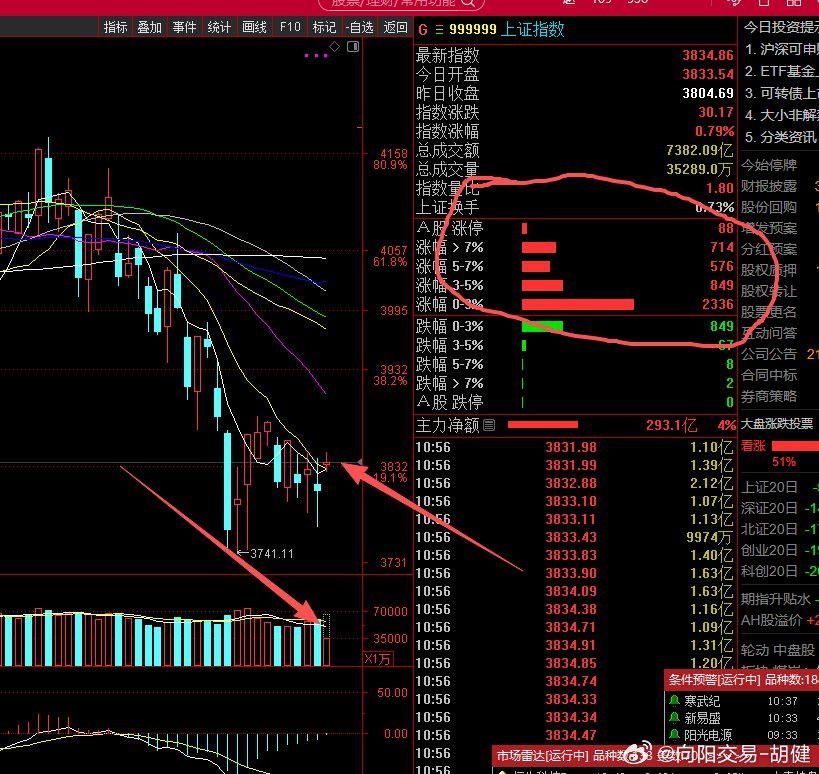Click the bell icon next to 阳光电源
This screenshot has height=774, width=819.
click(x=674, y=735)
